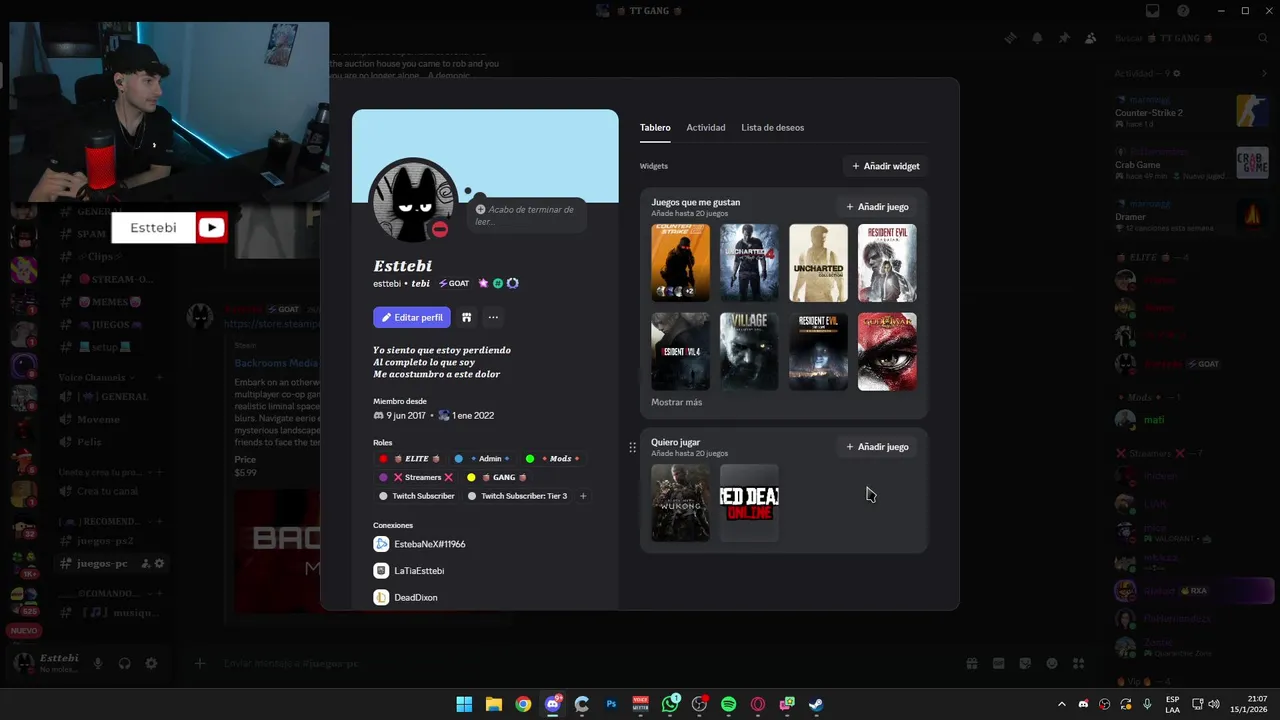
Task: Click the Añadir widget button
Action: (885, 166)
